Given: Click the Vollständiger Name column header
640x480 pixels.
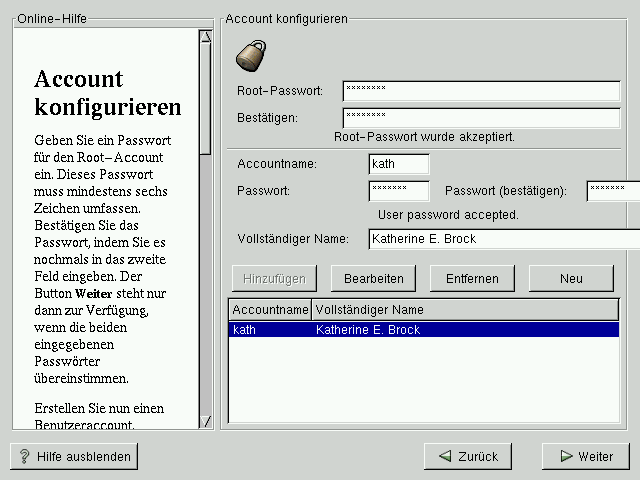Looking at the screenshot, I should (465, 310).
